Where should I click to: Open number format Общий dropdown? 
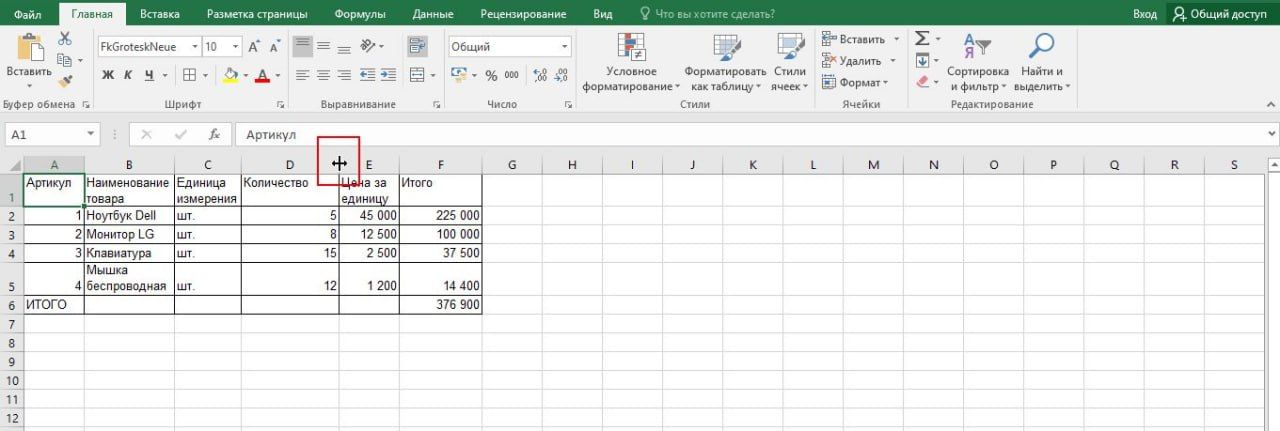pyautogui.click(x=564, y=47)
